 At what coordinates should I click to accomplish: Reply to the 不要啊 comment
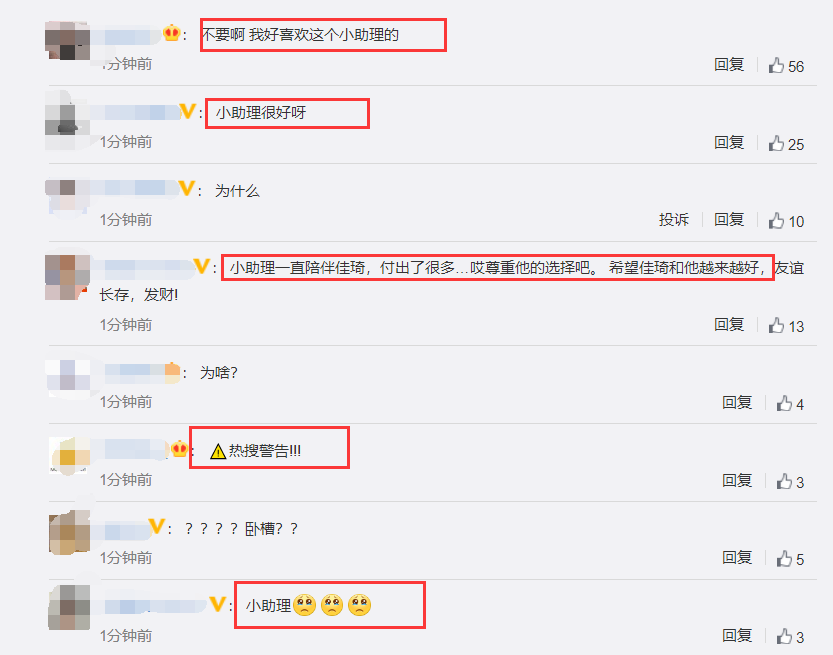point(729,65)
